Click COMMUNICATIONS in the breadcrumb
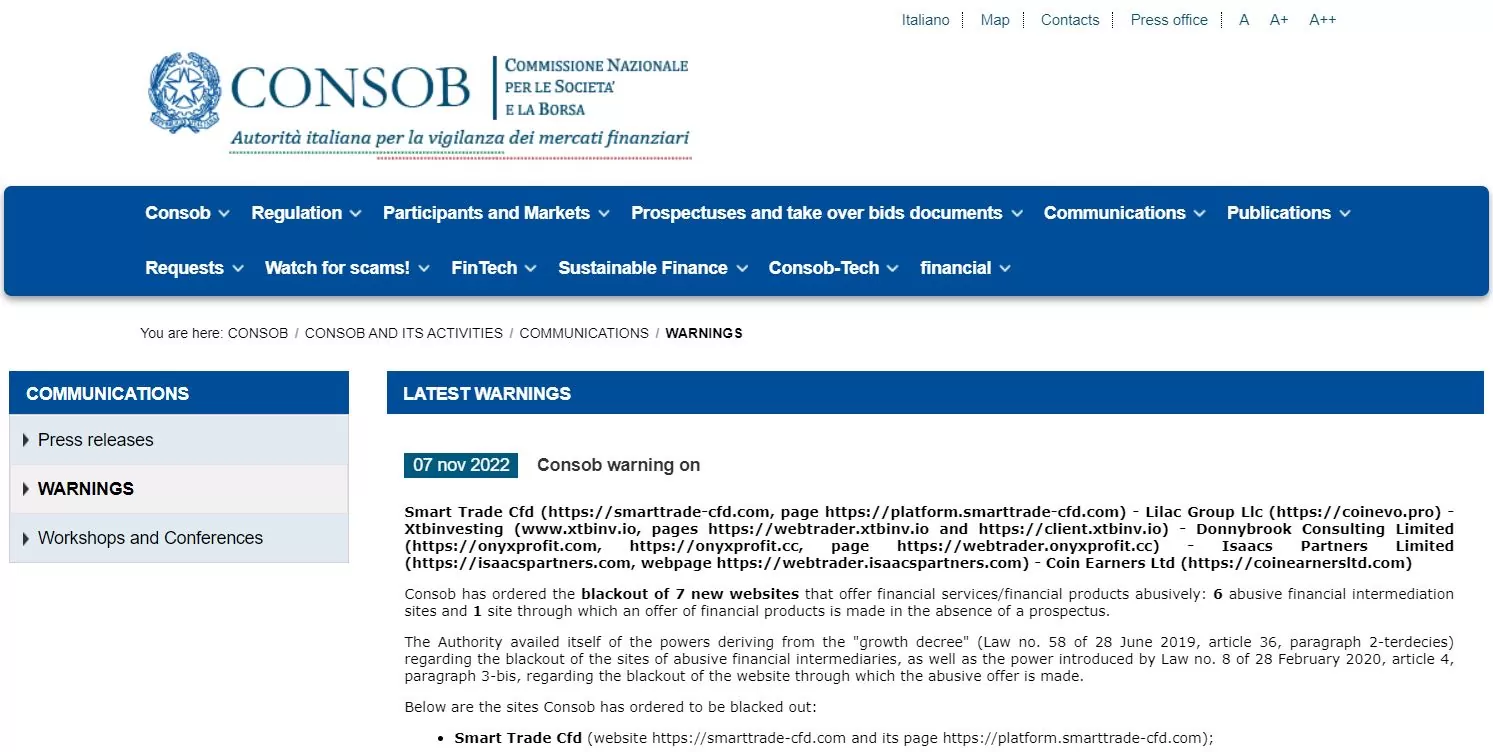1493x752 pixels. tap(584, 333)
